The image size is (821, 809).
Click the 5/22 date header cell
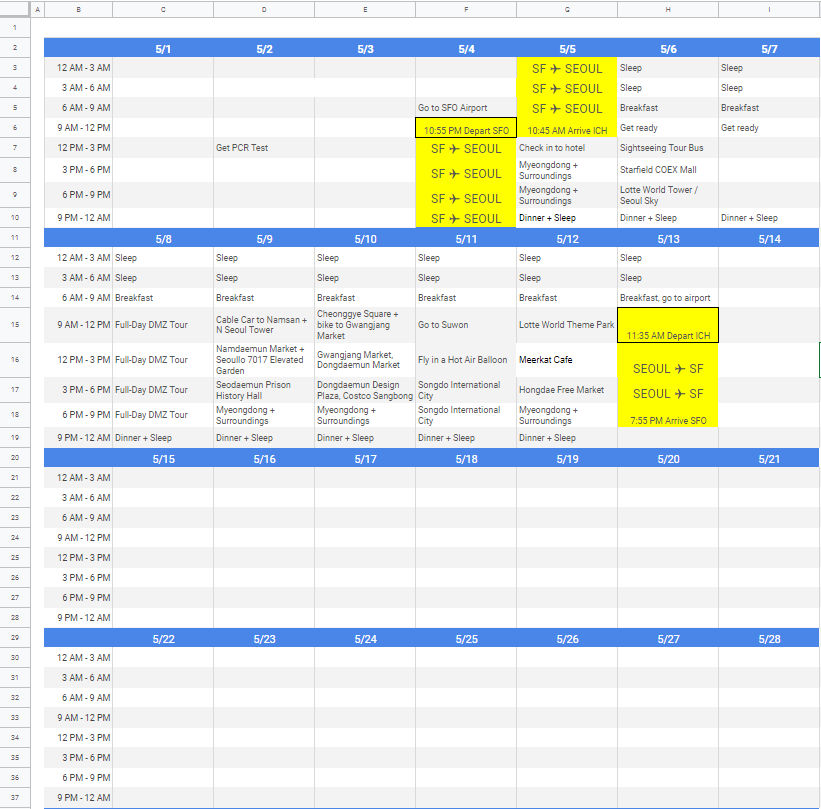163,639
